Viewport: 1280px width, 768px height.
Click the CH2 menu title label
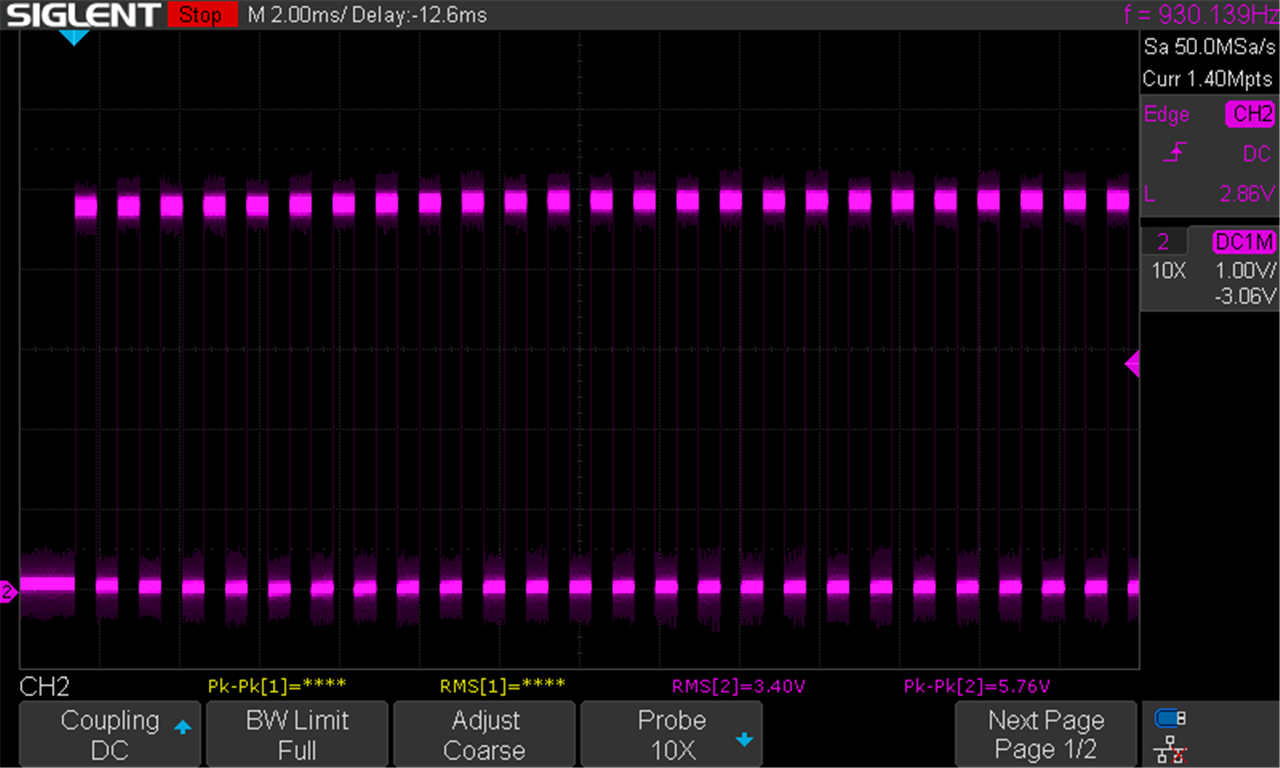click(44, 686)
